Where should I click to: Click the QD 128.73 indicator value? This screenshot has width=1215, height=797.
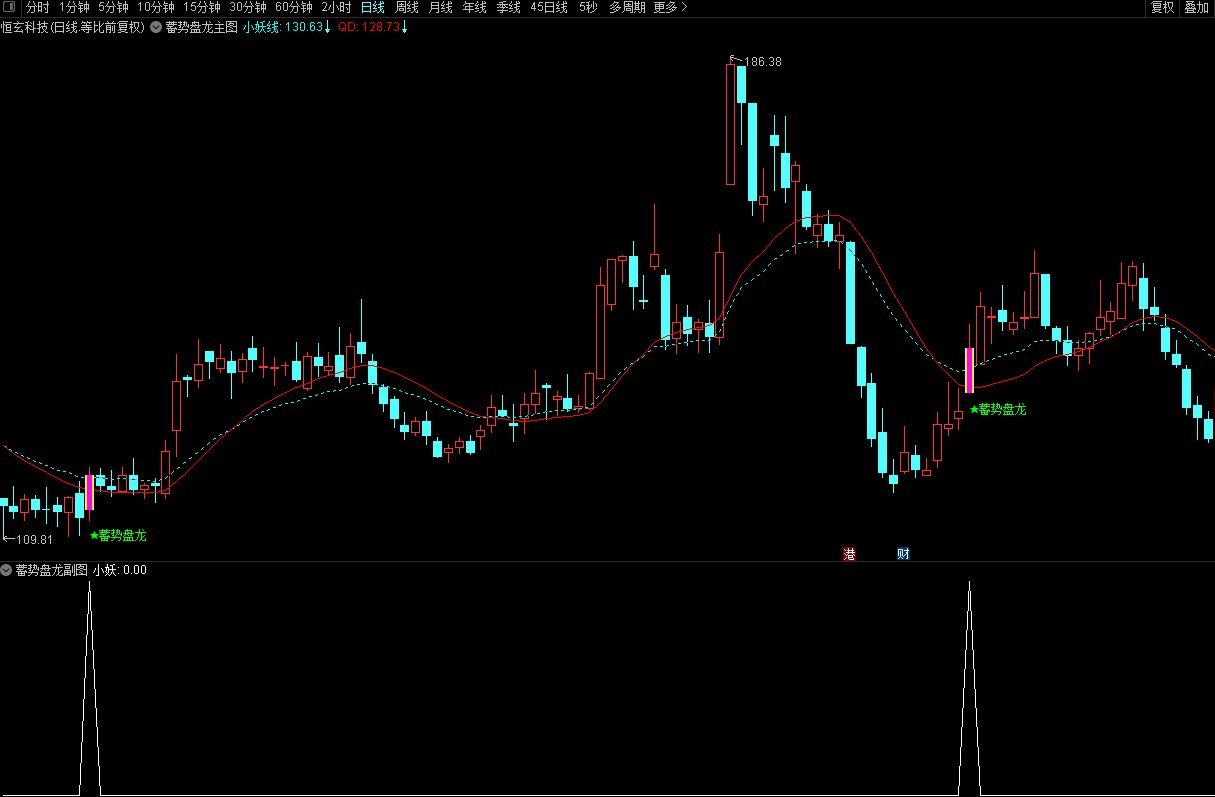pos(372,27)
